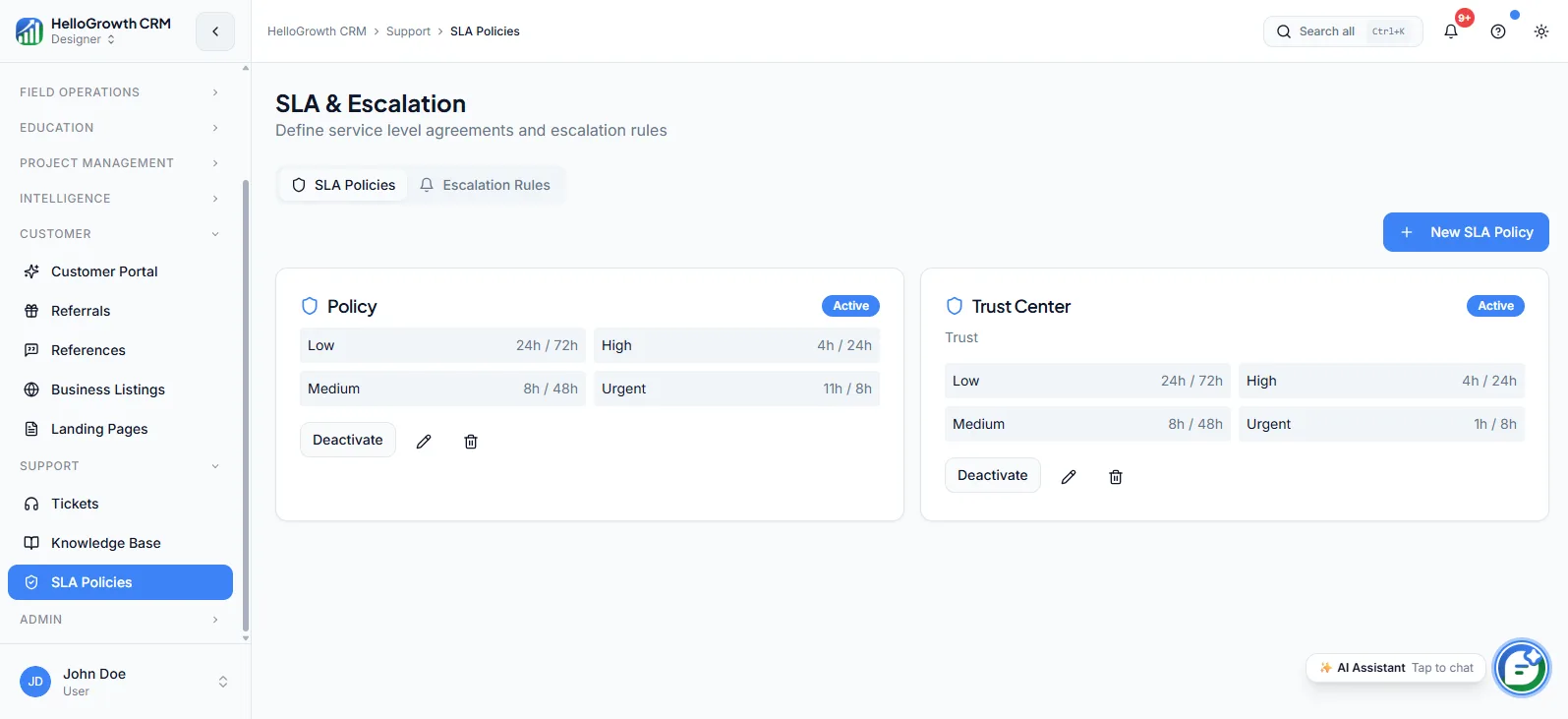
Task: Open the help question mark icon
Action: point(1498,31)
